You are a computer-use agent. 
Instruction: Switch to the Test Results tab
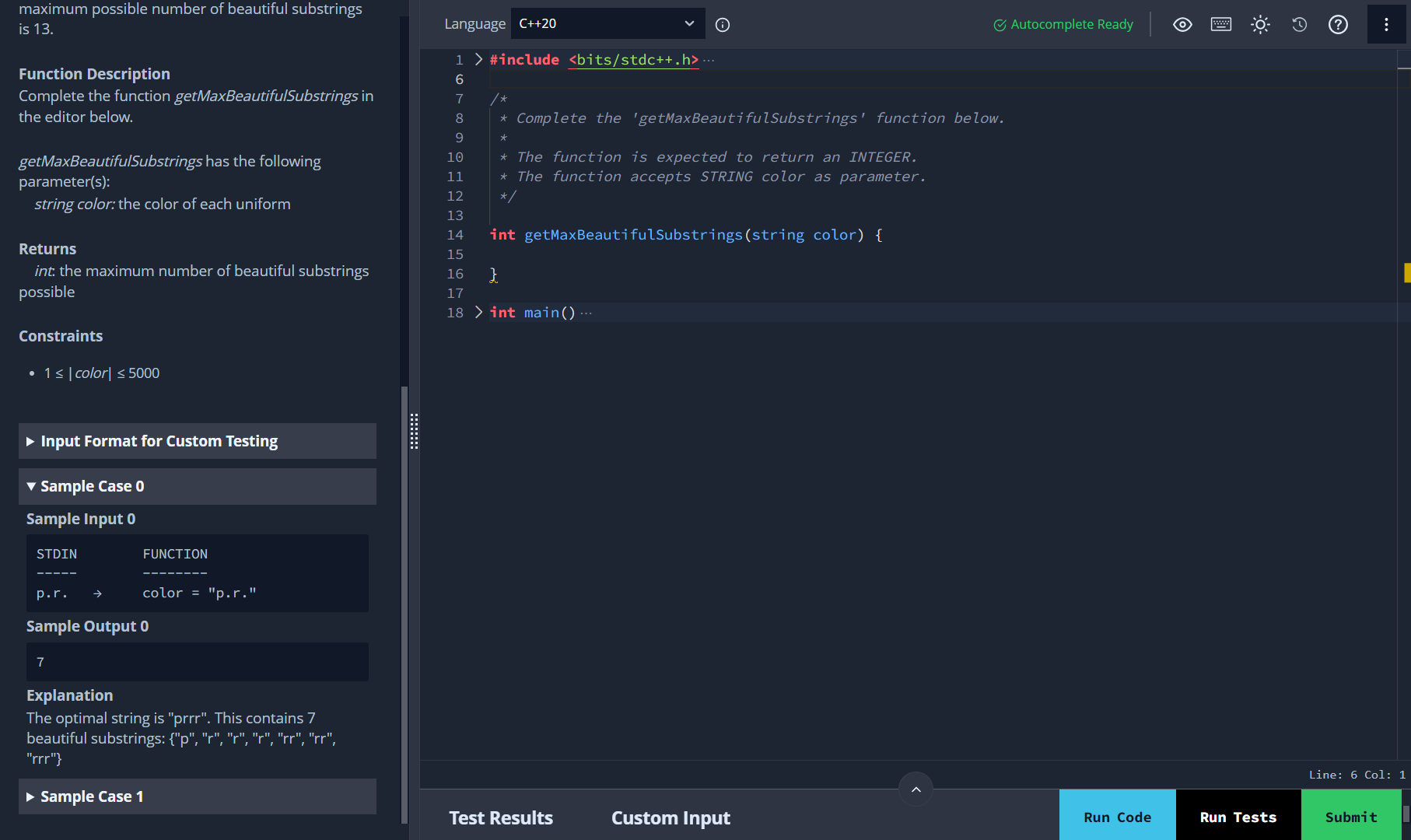501,817
